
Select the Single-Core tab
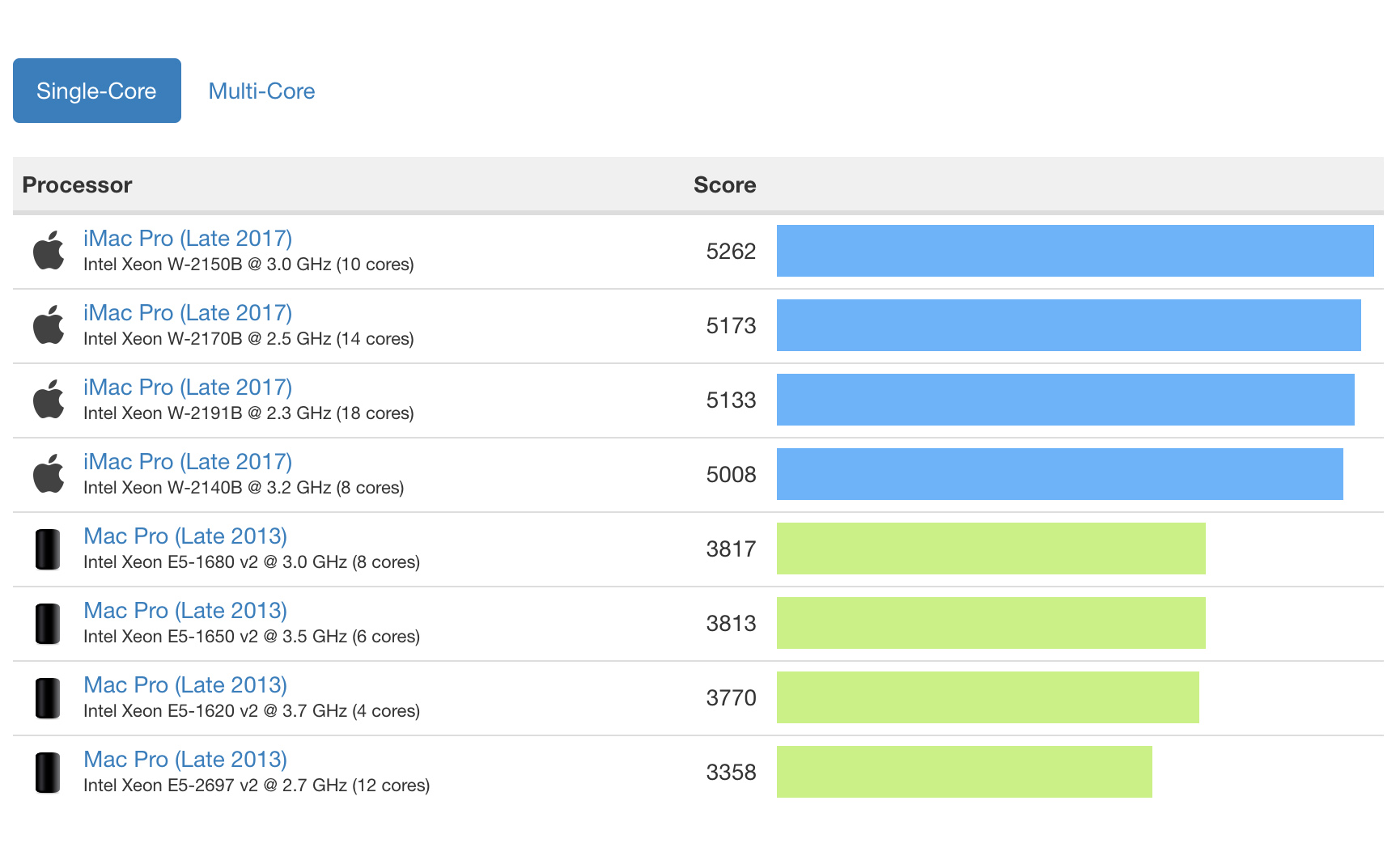97,91
